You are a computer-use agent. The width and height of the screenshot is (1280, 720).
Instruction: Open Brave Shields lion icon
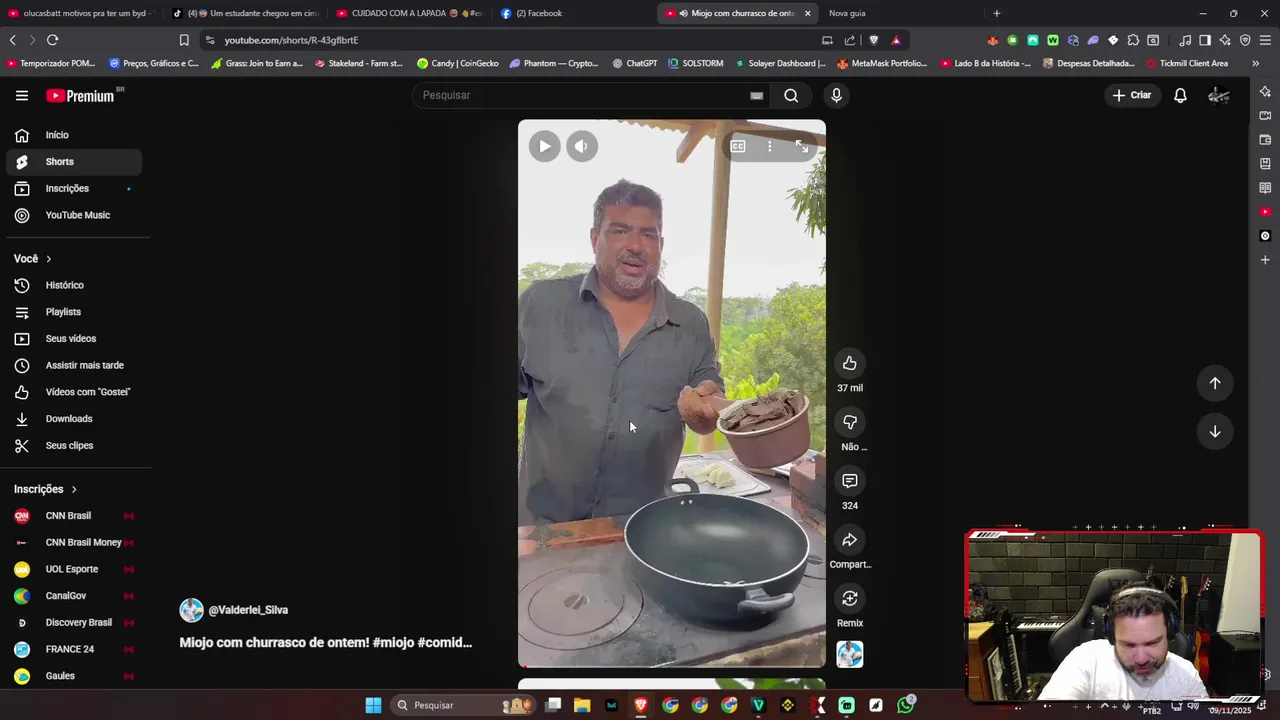pos(873,40)
